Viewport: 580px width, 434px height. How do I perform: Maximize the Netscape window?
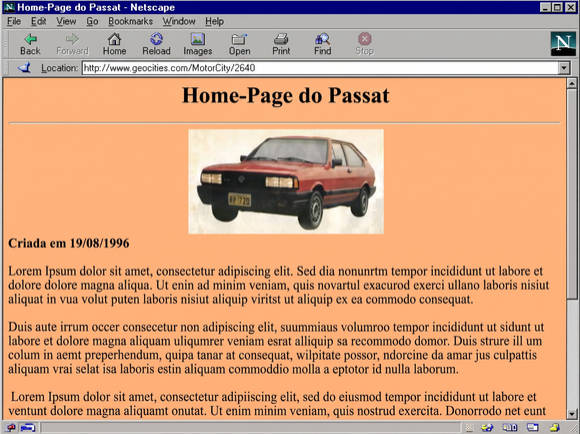pyautogui.click(x=557, y=7)
